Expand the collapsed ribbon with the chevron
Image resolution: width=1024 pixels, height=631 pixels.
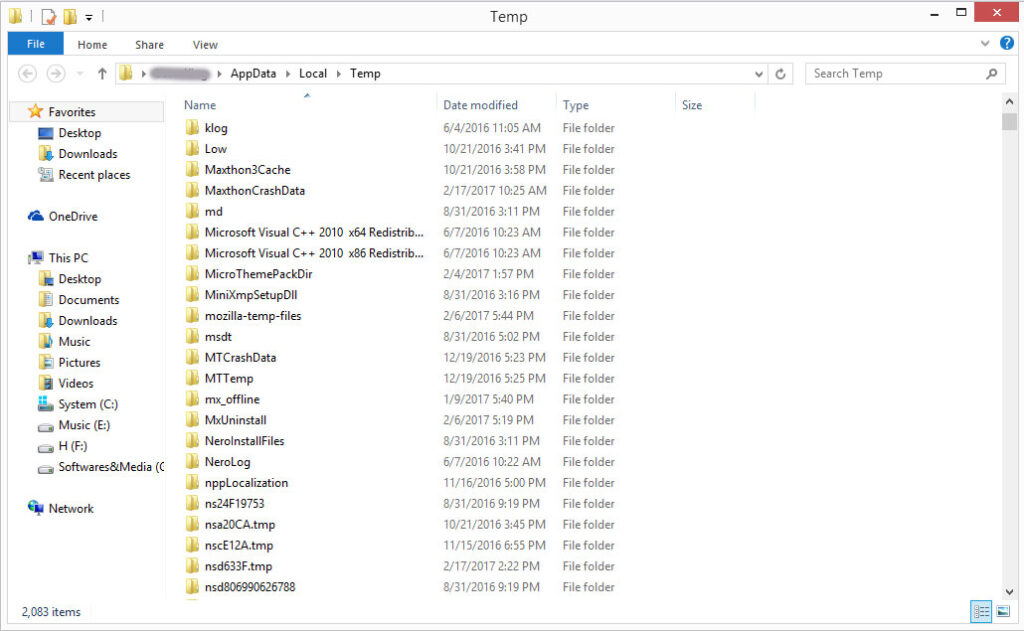pos(984,44)
